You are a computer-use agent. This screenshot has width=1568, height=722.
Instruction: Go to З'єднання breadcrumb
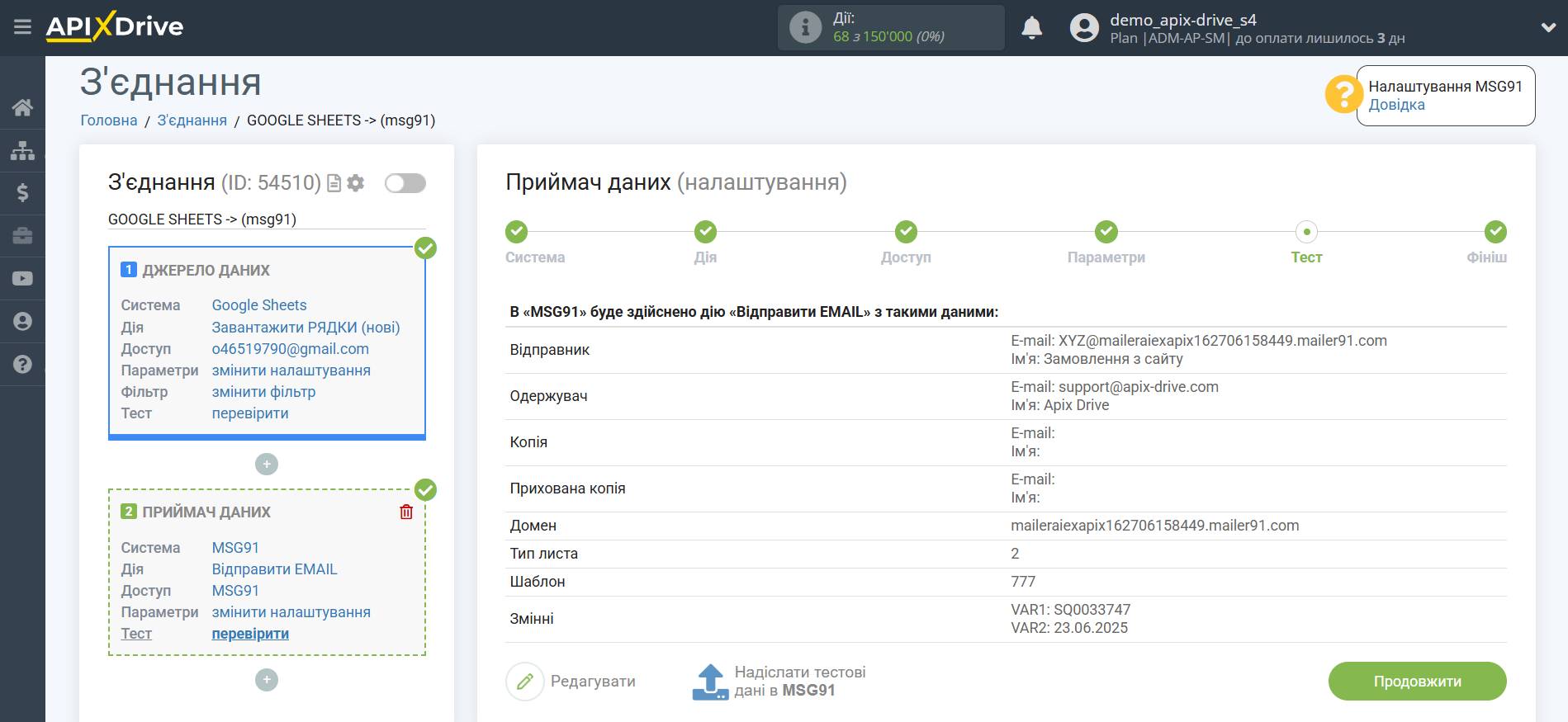click(192, 120)
